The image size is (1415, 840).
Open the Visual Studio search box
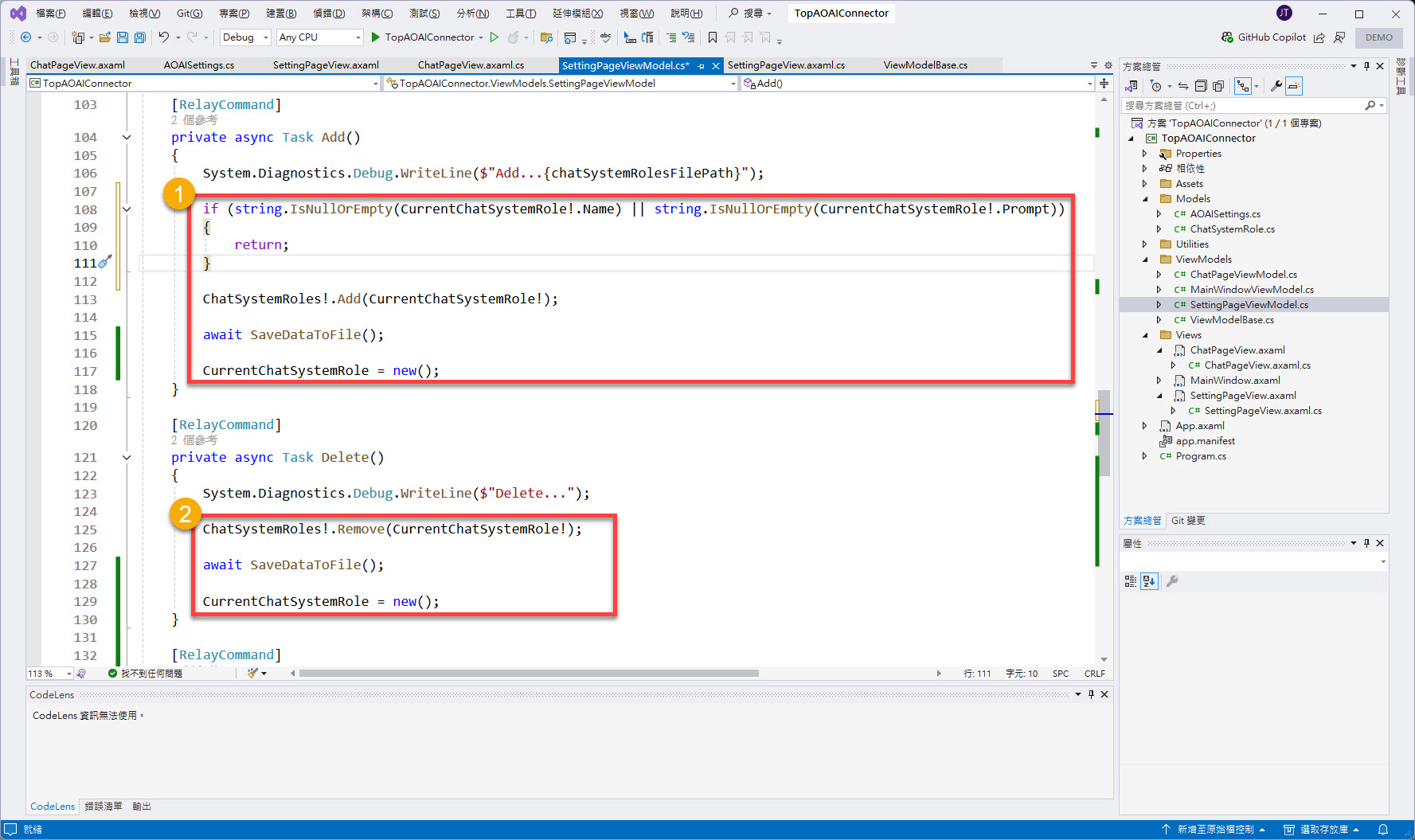click(x=752, y=13)
